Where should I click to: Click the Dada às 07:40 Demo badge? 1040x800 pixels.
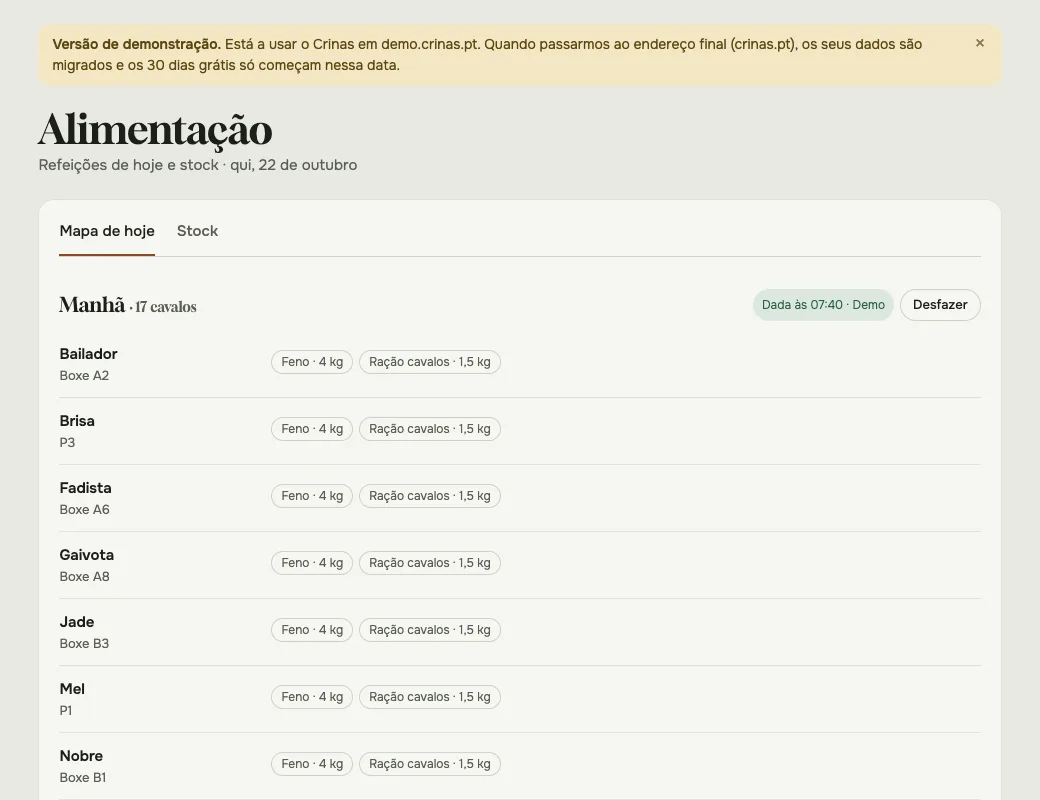click(823, 304)
